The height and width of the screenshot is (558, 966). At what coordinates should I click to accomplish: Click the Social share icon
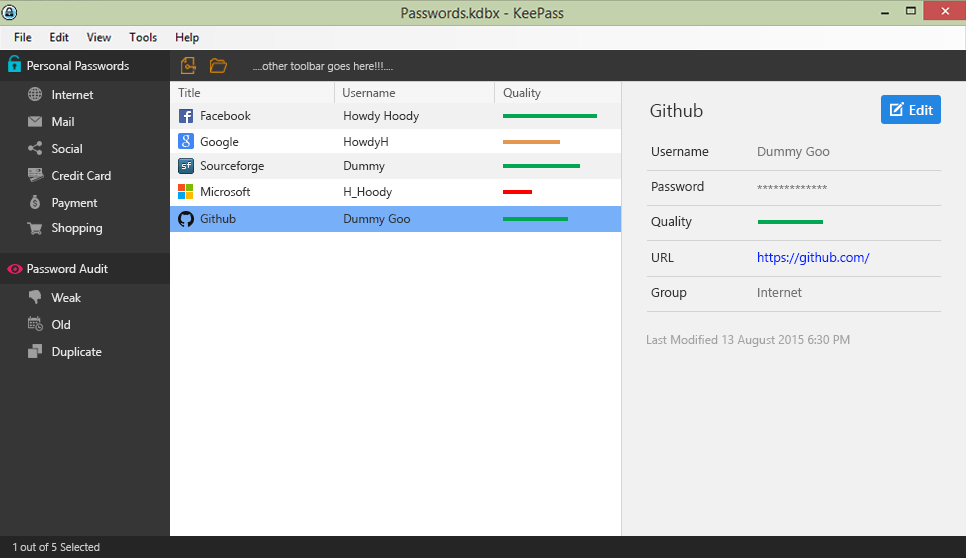(35, 149)
